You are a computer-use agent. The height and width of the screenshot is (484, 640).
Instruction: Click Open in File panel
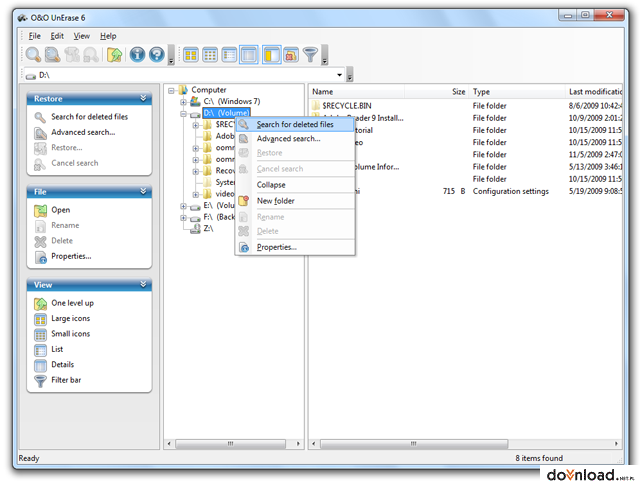pyautogui.click(x=60, y=210)
